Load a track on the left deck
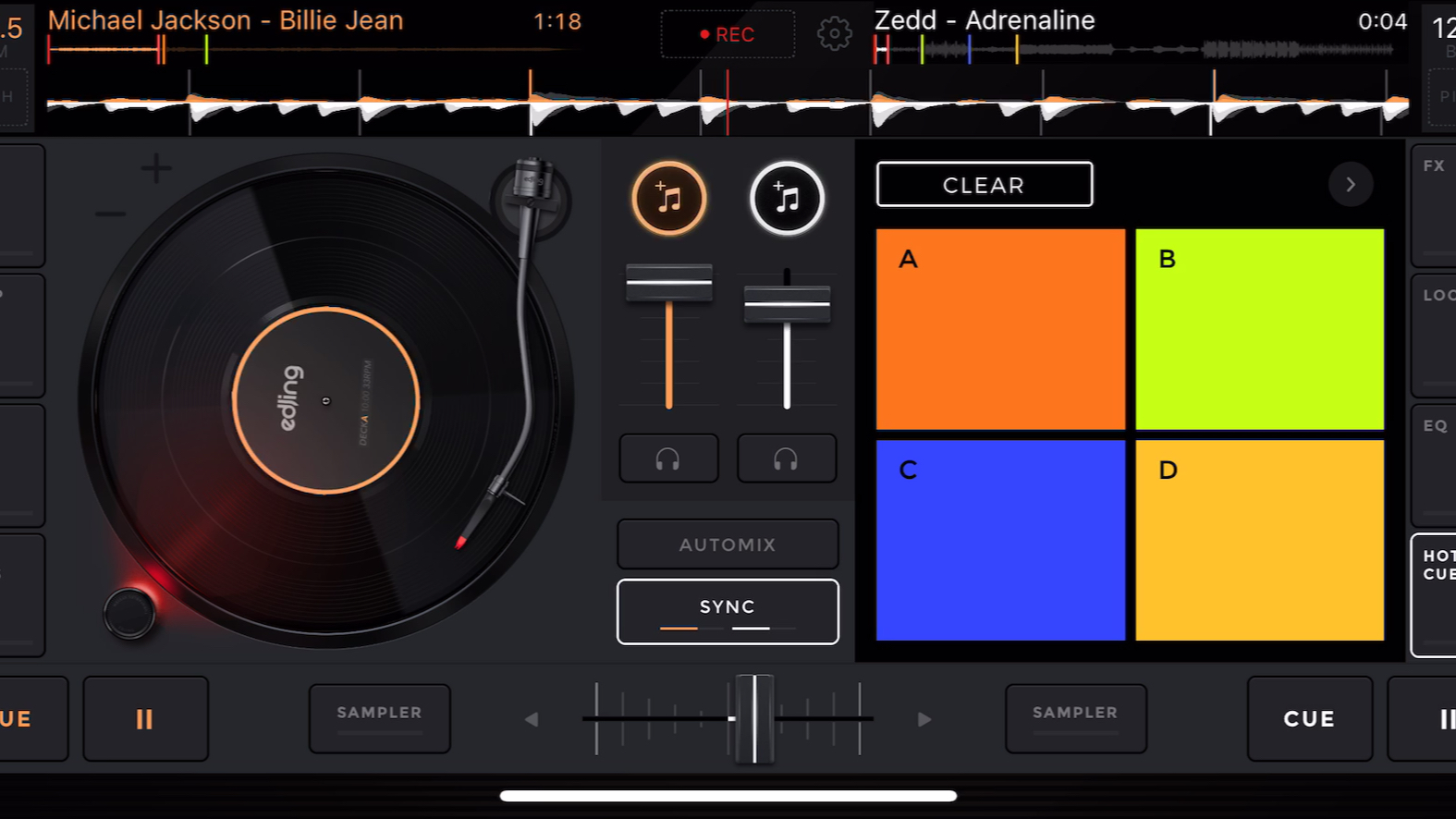1456x819 pixels. point(669,198)
